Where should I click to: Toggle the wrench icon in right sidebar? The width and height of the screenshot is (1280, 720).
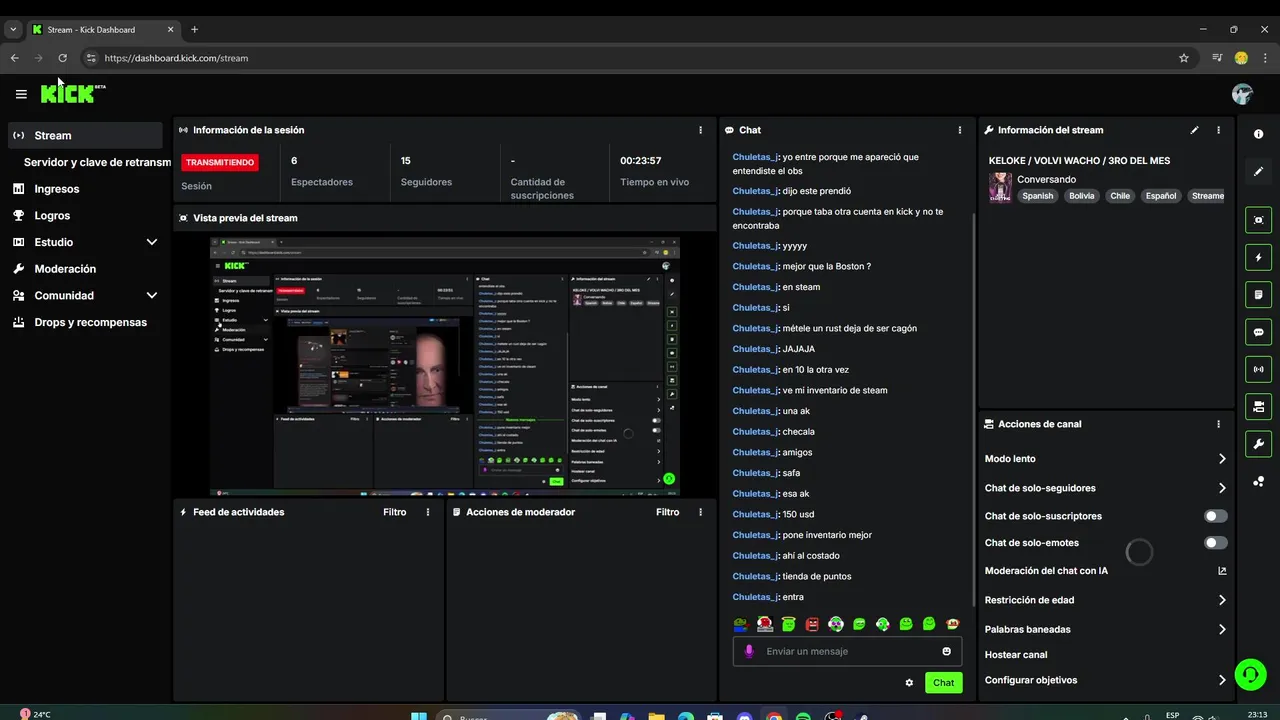point(1258,444)
